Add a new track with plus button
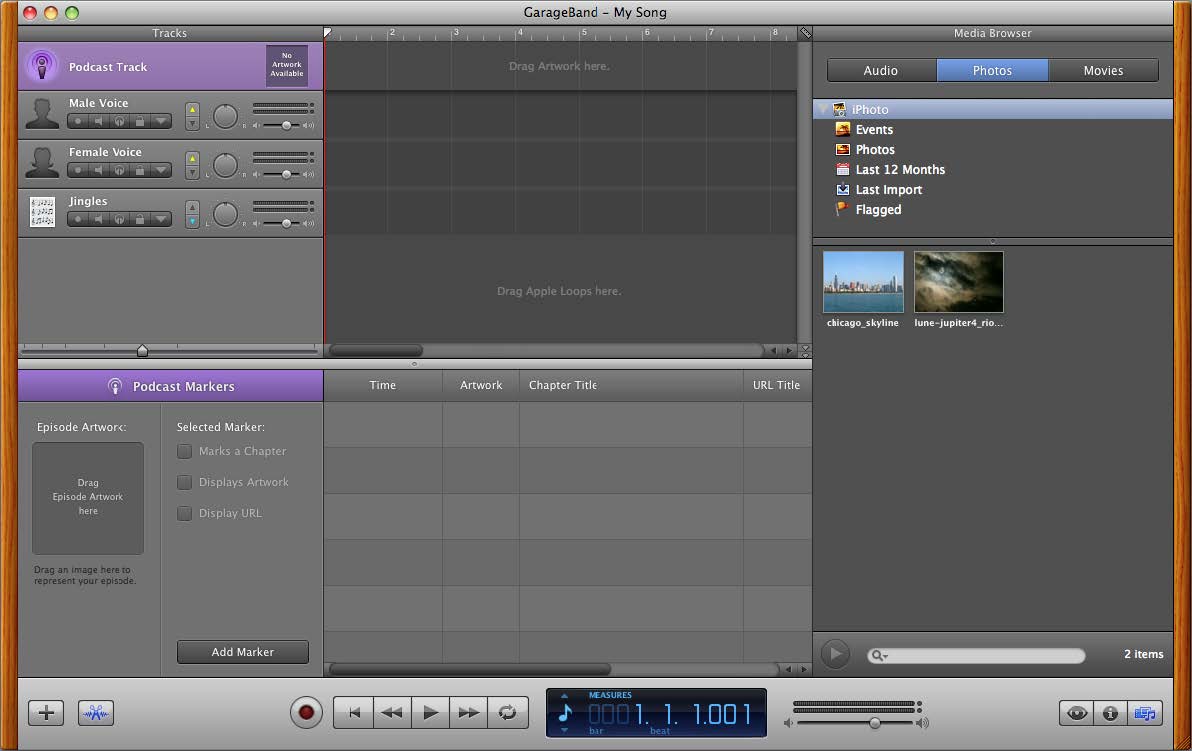The width and height of the screenshot is (1192, 751). click(46, 713)
